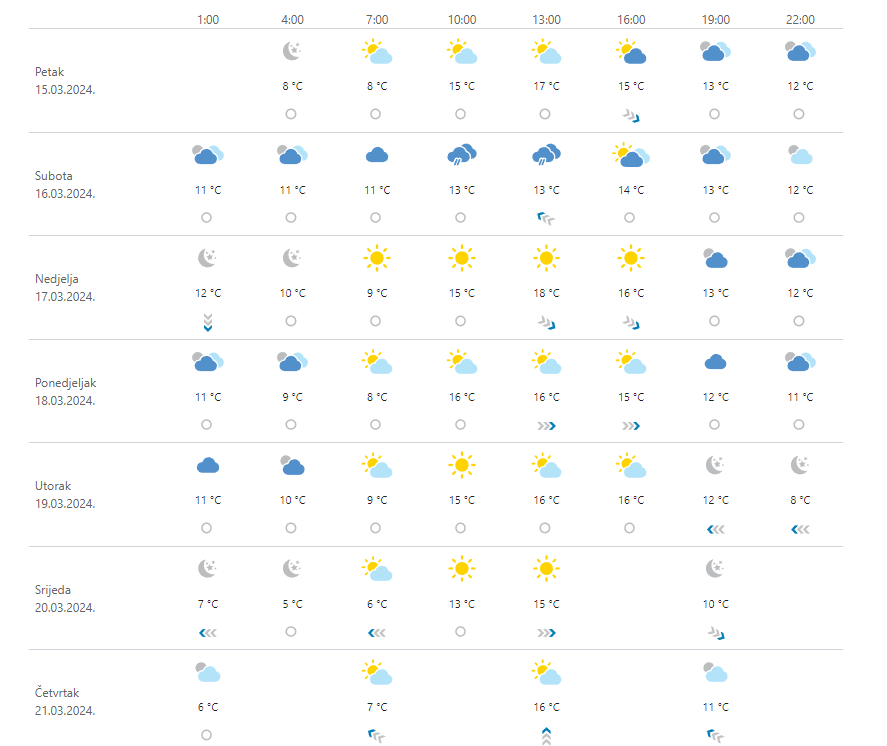
Task: Click Sunday 13:00 temperature 18 °C
Action: pyautogui.click(x=546, y=293)
